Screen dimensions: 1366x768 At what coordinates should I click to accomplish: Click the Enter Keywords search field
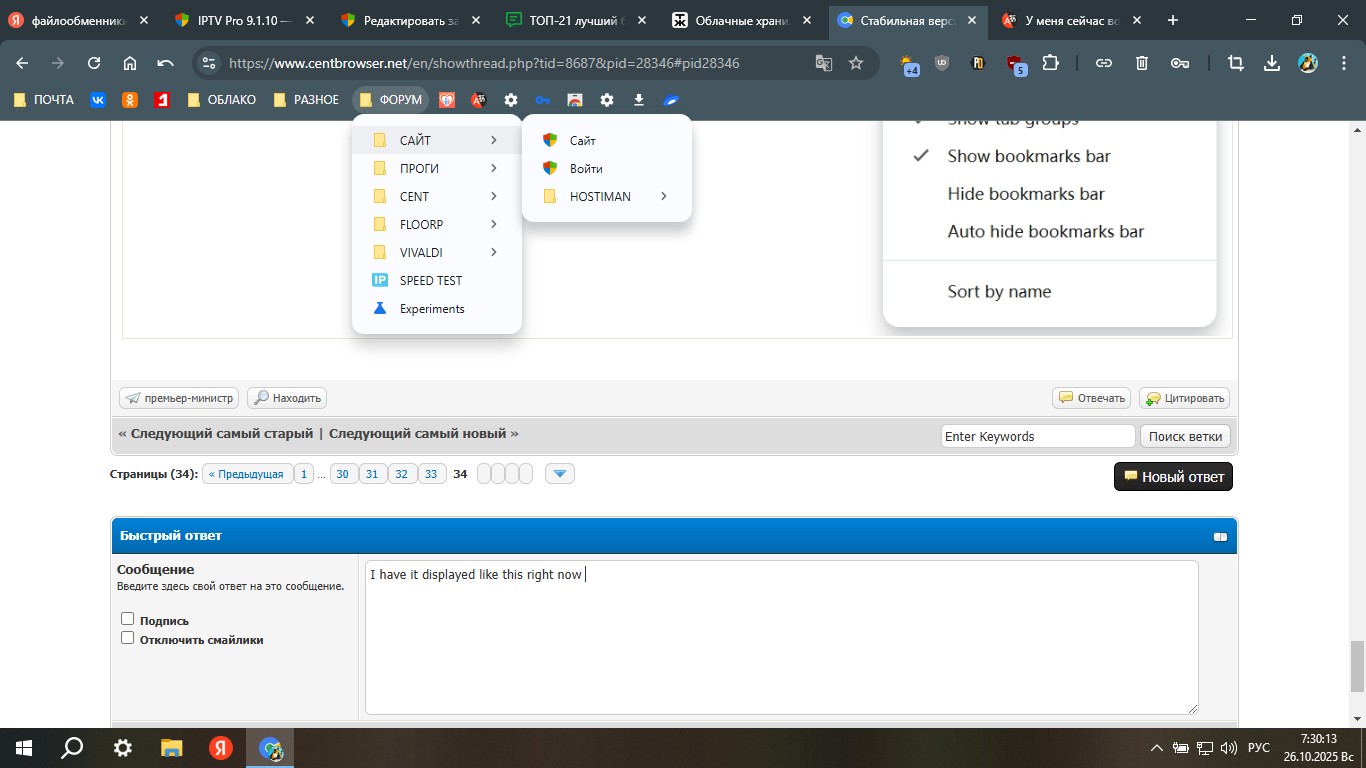(x=1037, y=436)
